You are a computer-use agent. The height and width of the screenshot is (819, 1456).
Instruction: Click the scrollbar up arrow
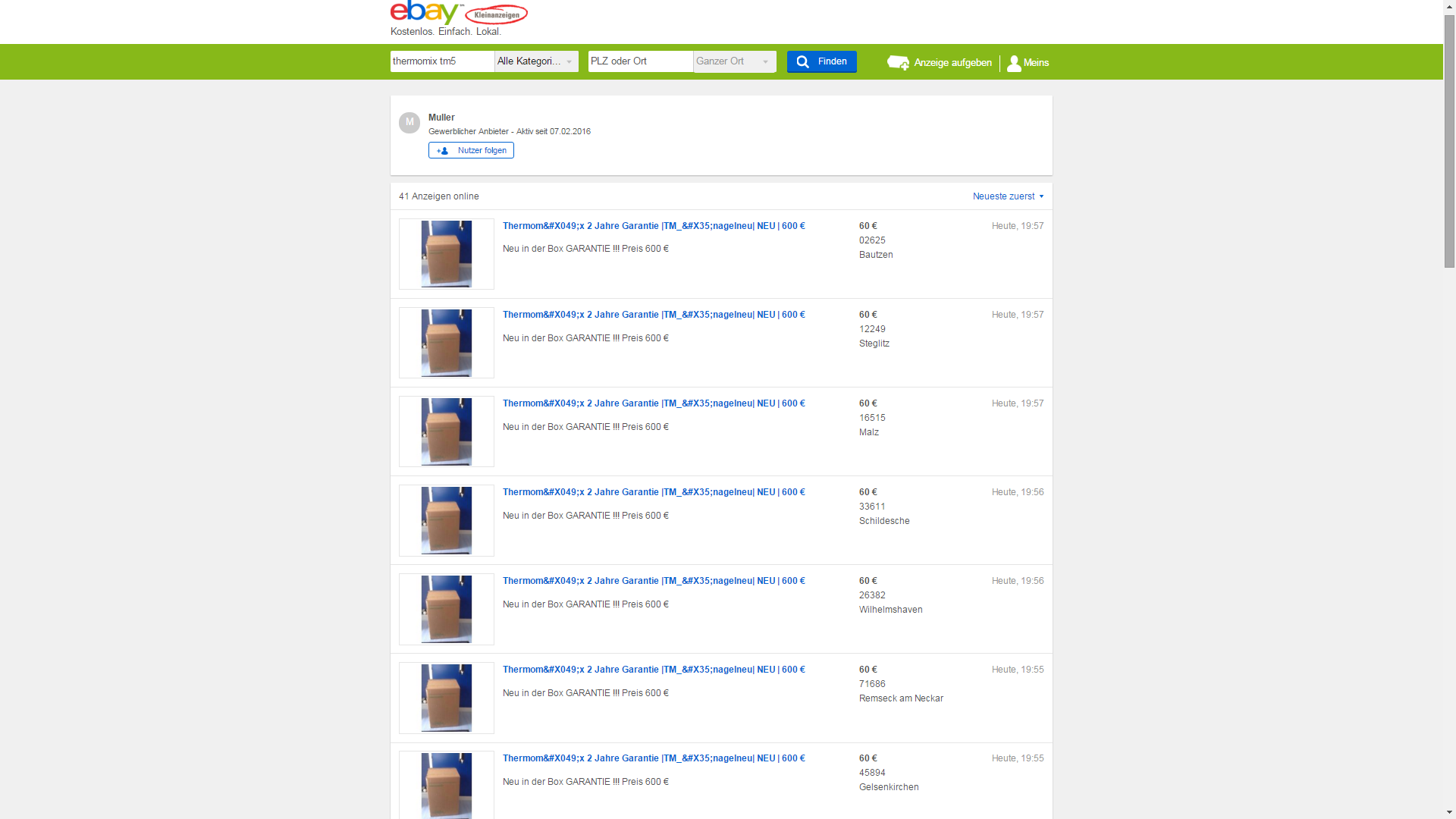coord(1449,6)
